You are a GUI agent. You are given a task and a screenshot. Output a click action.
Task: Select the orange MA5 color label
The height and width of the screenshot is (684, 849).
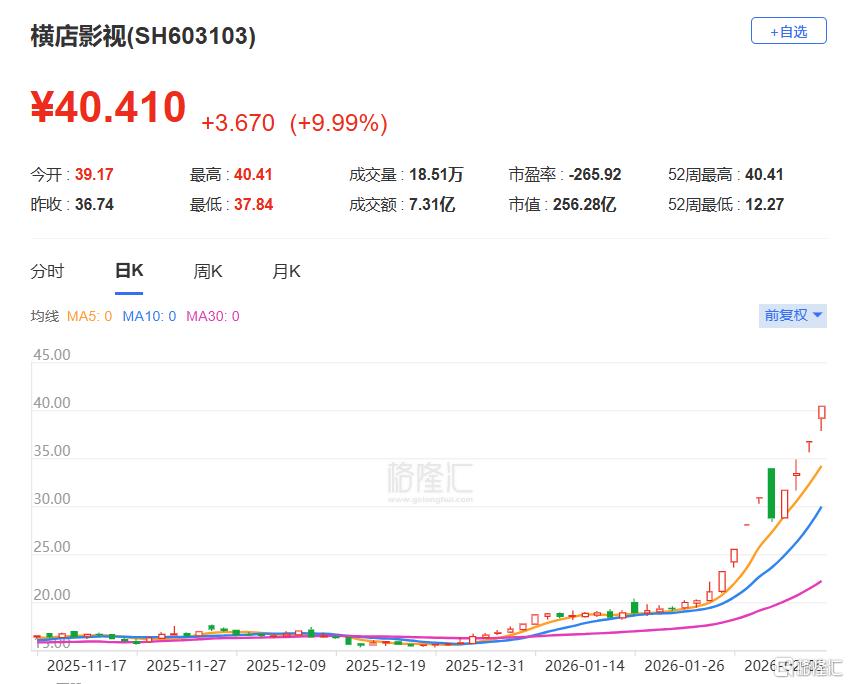[x=89, y=315]
